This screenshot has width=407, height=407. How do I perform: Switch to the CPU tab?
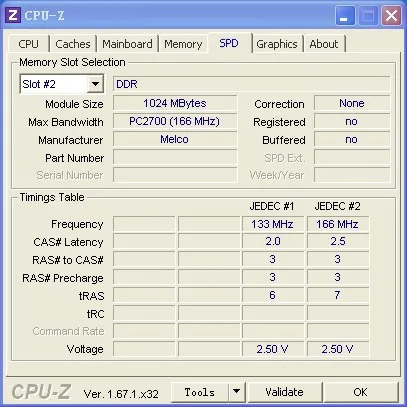pos(28,44)
